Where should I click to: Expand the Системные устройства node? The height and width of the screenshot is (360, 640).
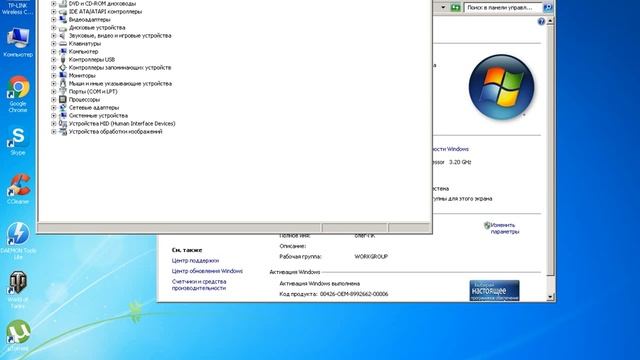pyautogui.click(x=53, y=116)
